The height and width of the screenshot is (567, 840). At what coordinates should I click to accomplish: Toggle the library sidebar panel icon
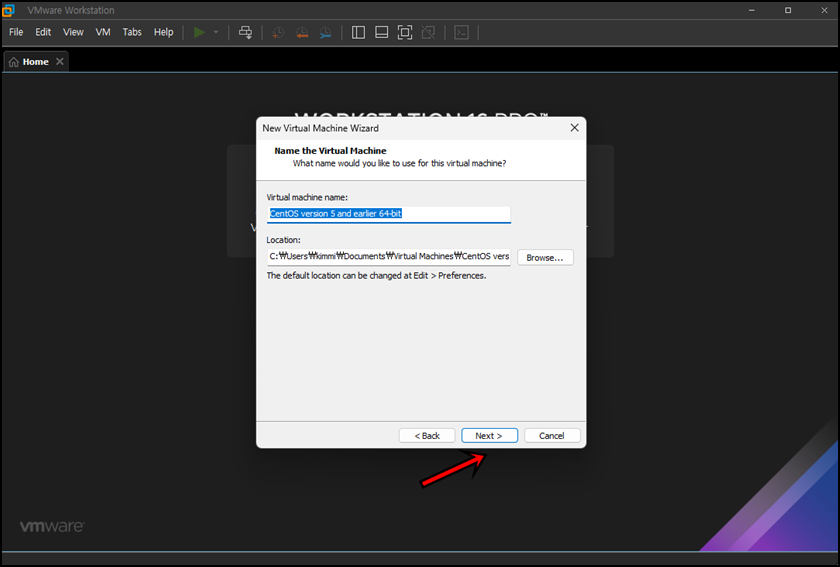358,33
